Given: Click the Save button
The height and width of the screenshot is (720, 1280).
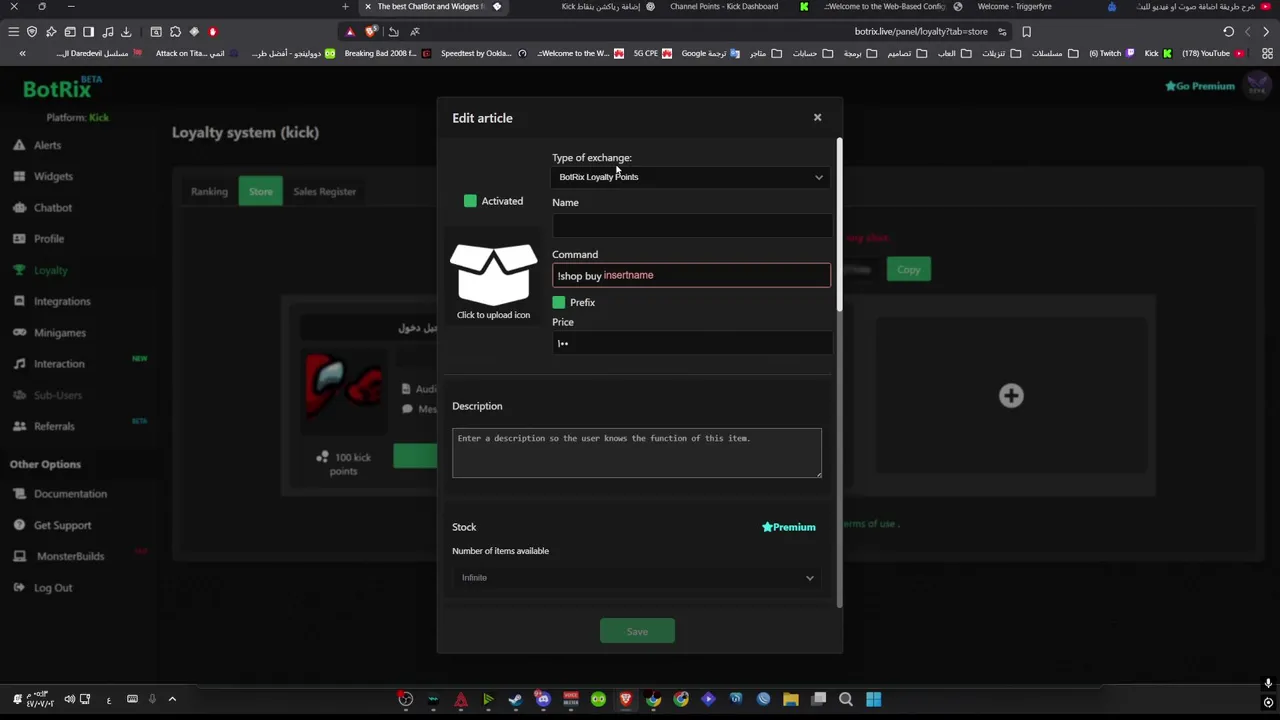Looking at the screenshot, I should tap(637, 632).
